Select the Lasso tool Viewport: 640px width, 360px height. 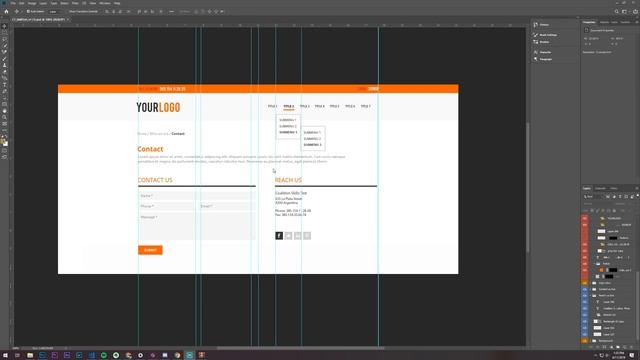pyautogui.click(x=4, y=39)
